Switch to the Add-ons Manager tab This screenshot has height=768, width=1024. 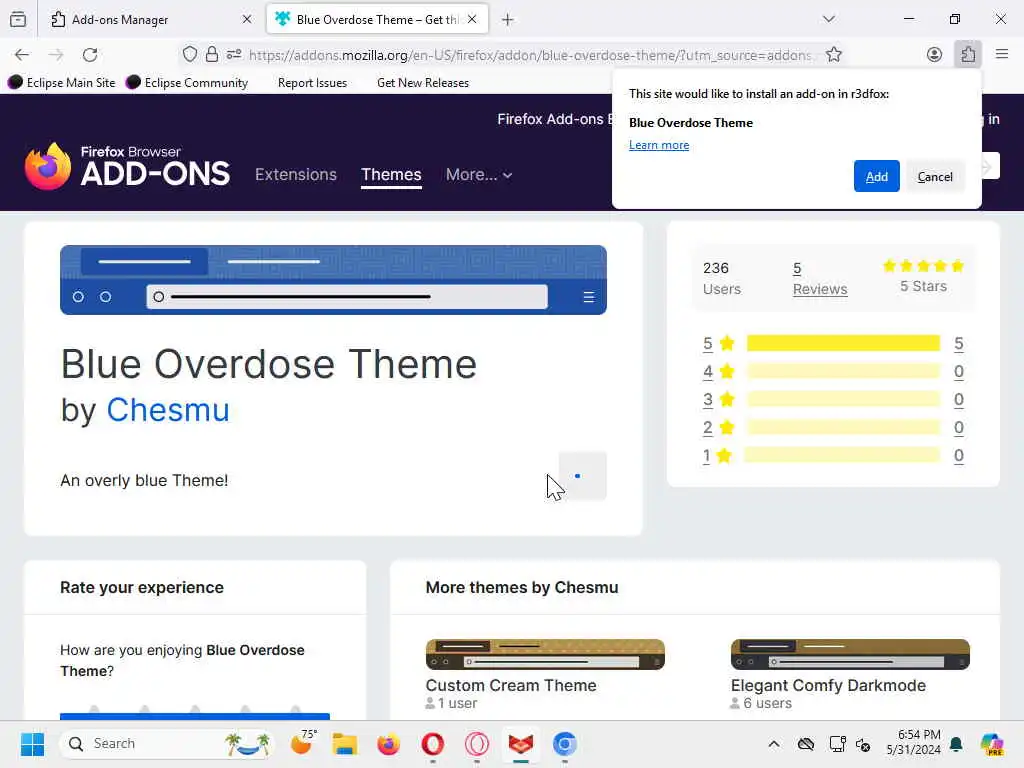point(152,20)
